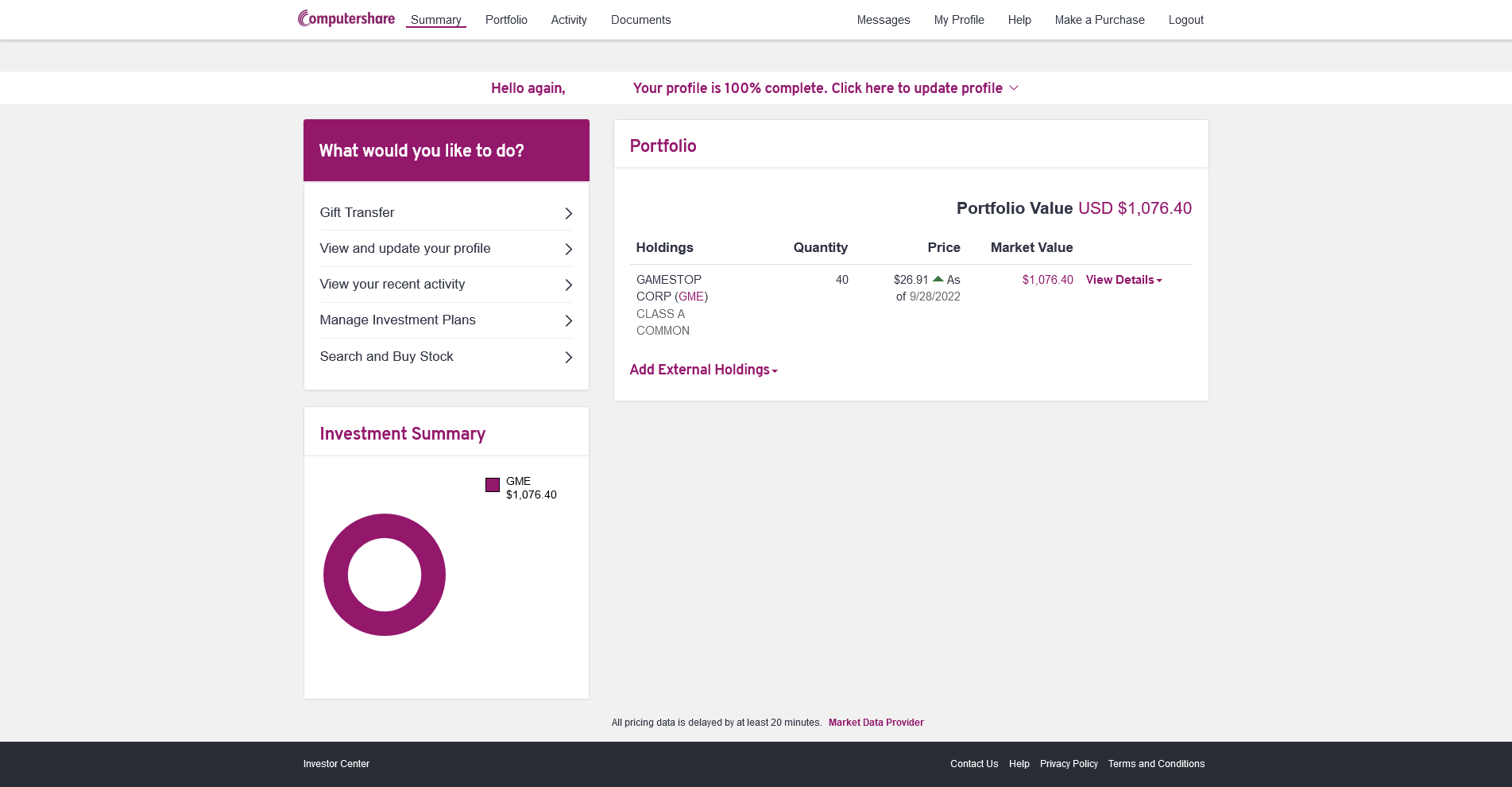Click the Gift Transfer chevron arrow
The width and height of the screenshot is (1512, 787).
point(568,213)
